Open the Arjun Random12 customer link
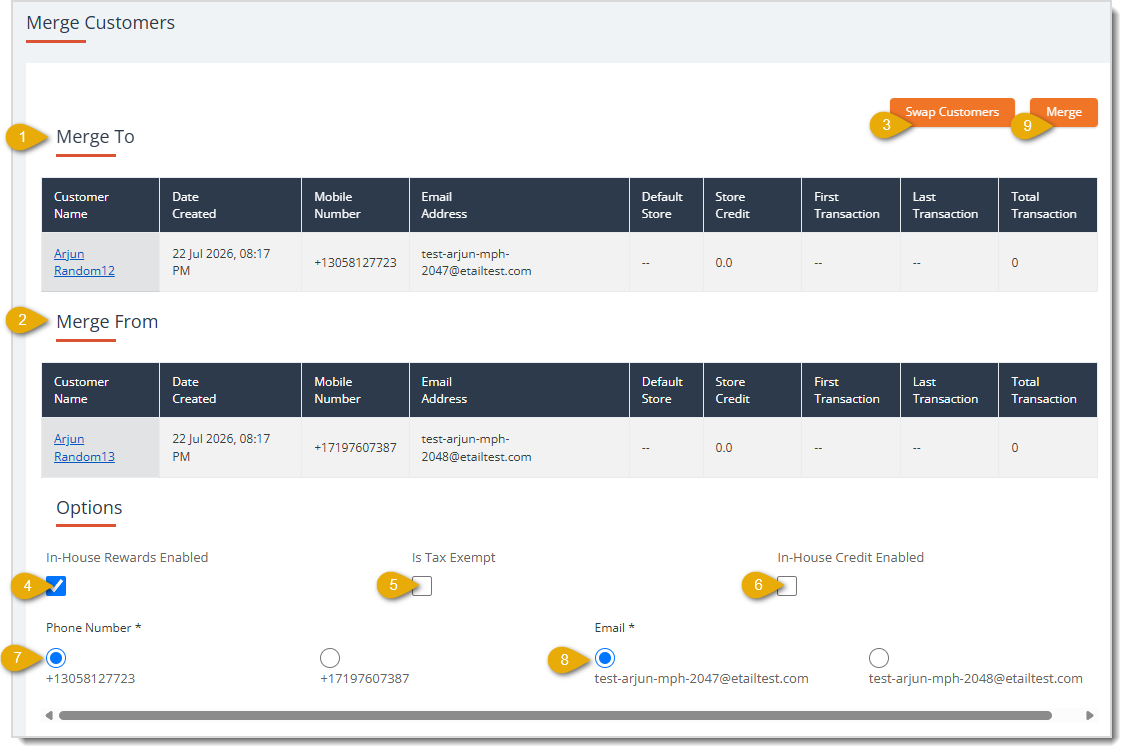 pyautogui.click(x=84, y=262)
